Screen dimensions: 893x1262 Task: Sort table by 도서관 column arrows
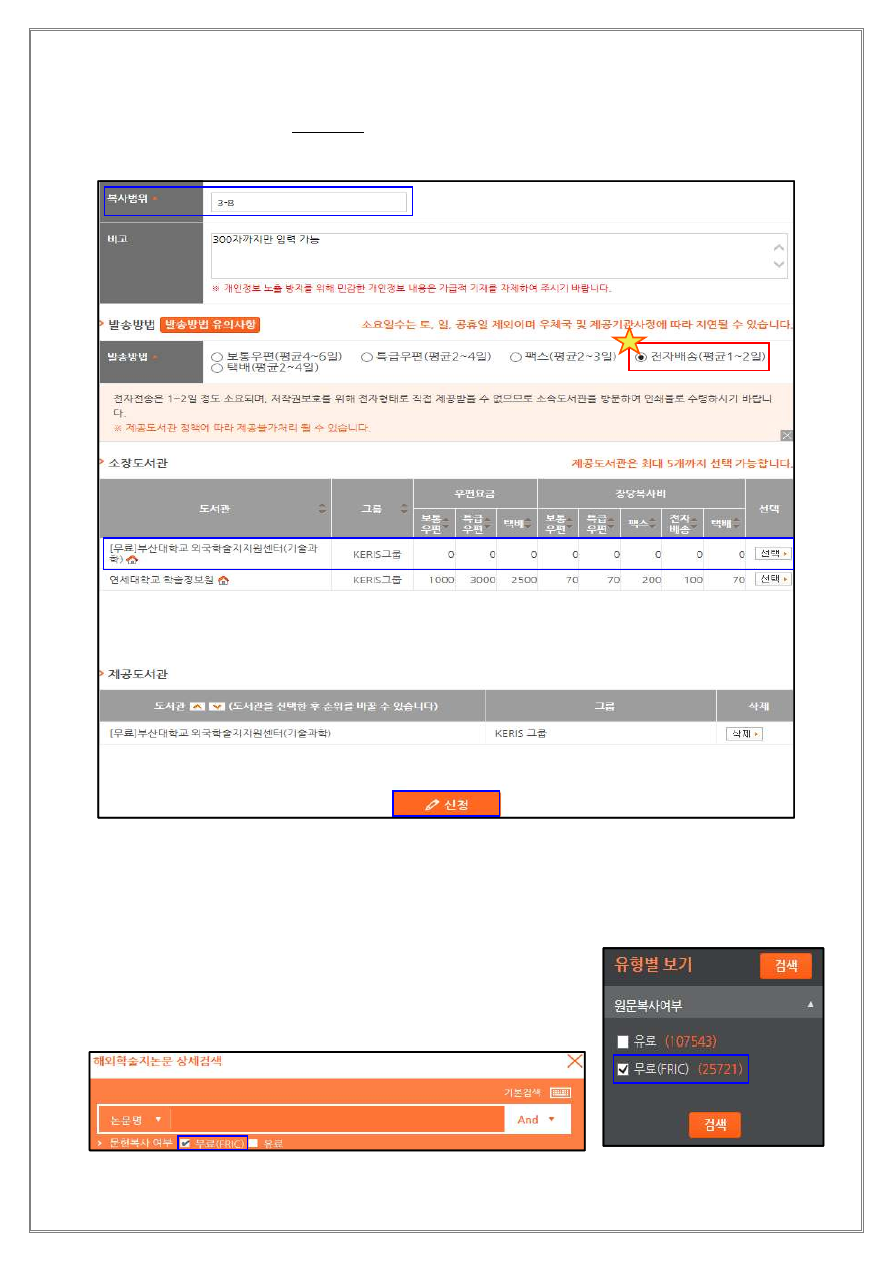pyautogui.click(x=322, y=509)
